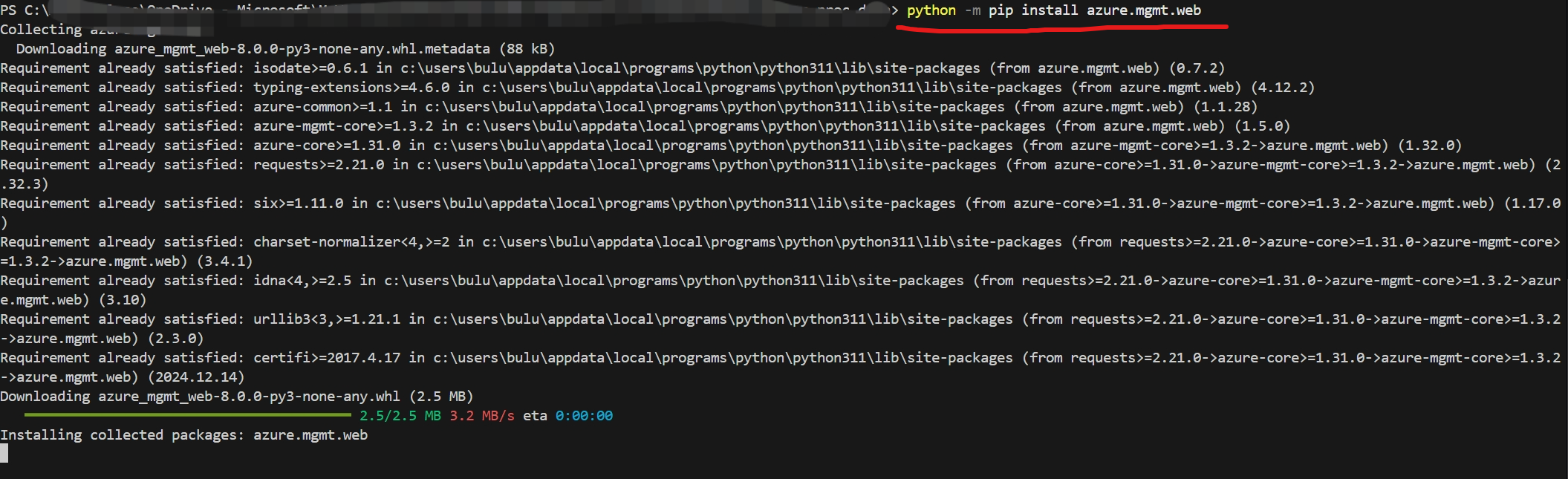Click the blue "0:00:00" eta value
Screen dimensions: 1568x479
click(x=584, y=416)
